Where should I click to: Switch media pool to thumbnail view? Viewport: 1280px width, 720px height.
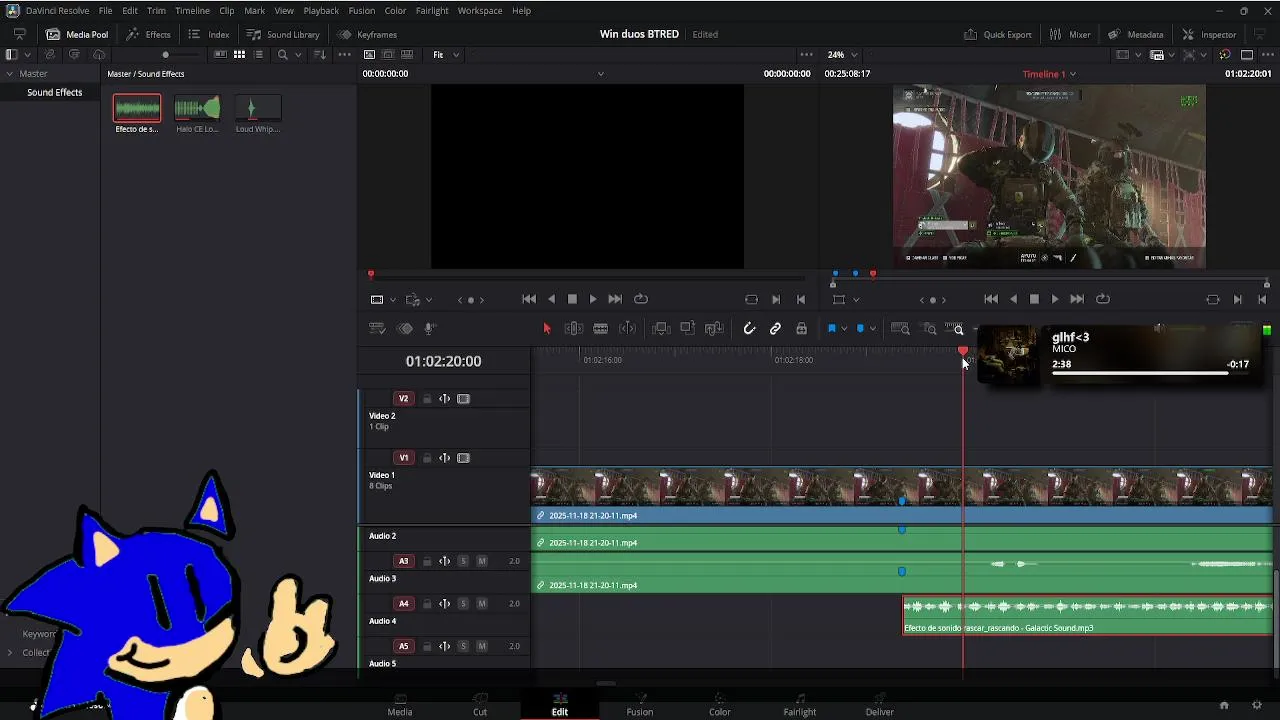[x=239, y=55]
